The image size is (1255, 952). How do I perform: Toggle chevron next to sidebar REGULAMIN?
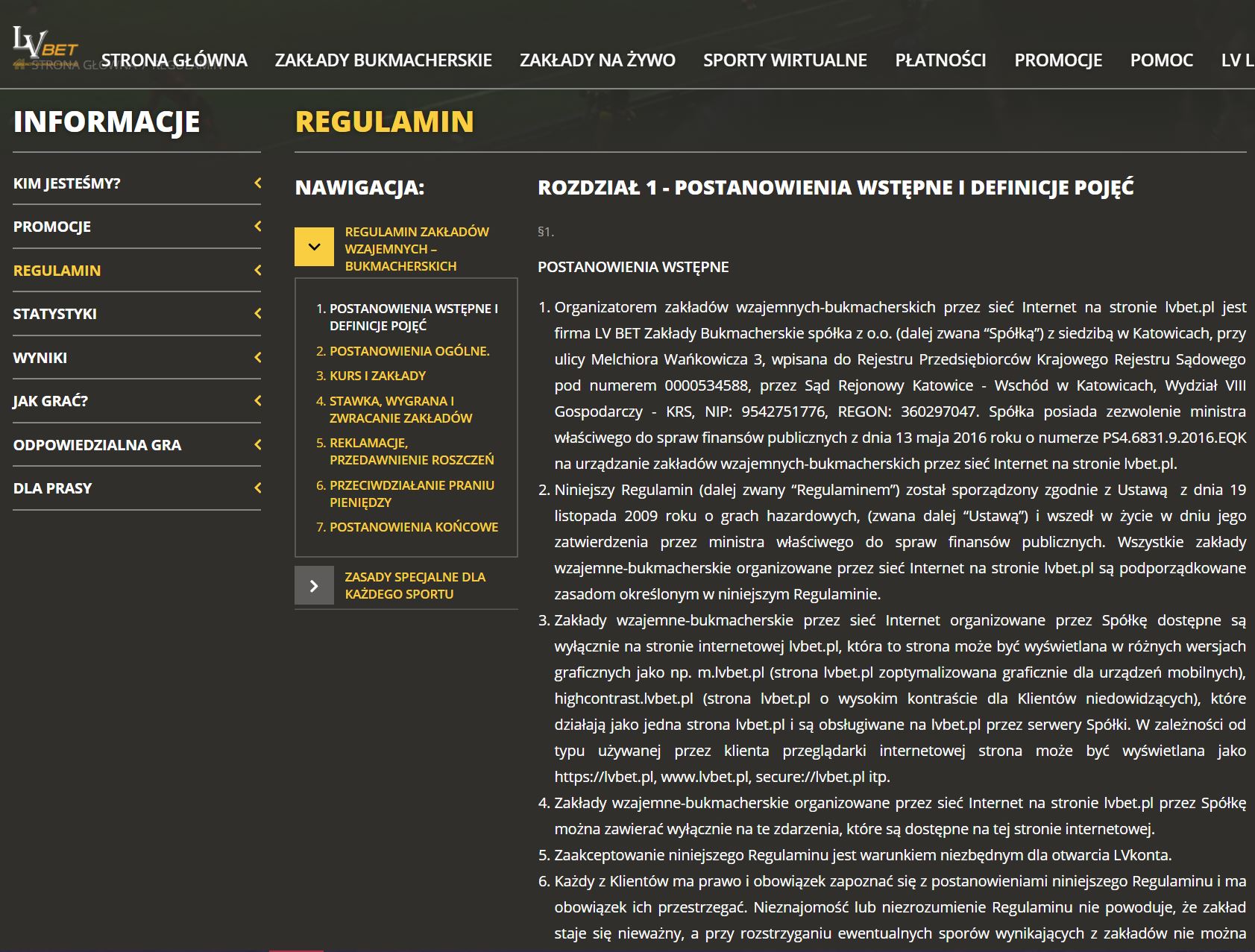(258, 270)
